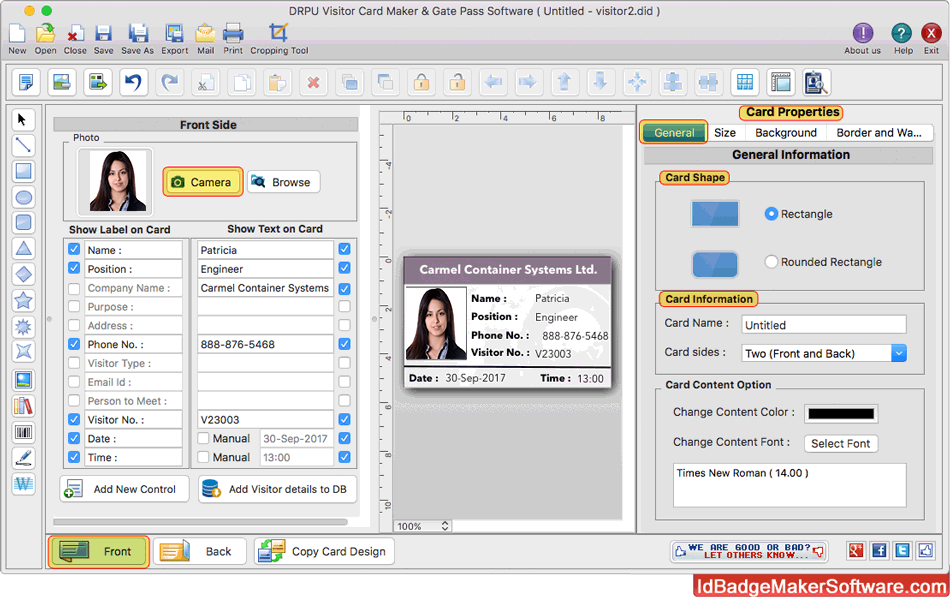Click Add Visitor details to DB

click(277, 489)
